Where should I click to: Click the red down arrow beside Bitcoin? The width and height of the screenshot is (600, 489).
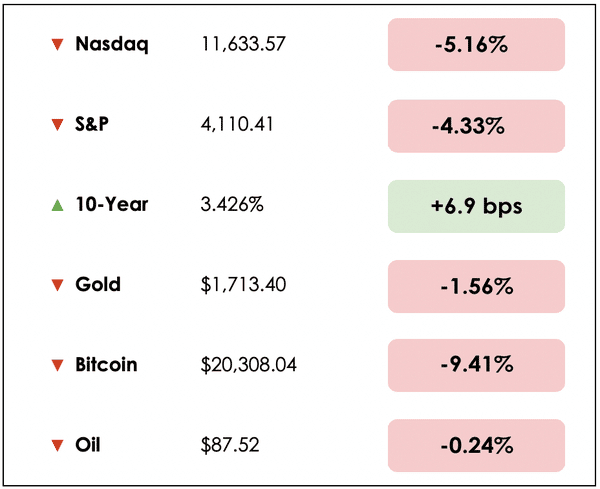point(57,365)
